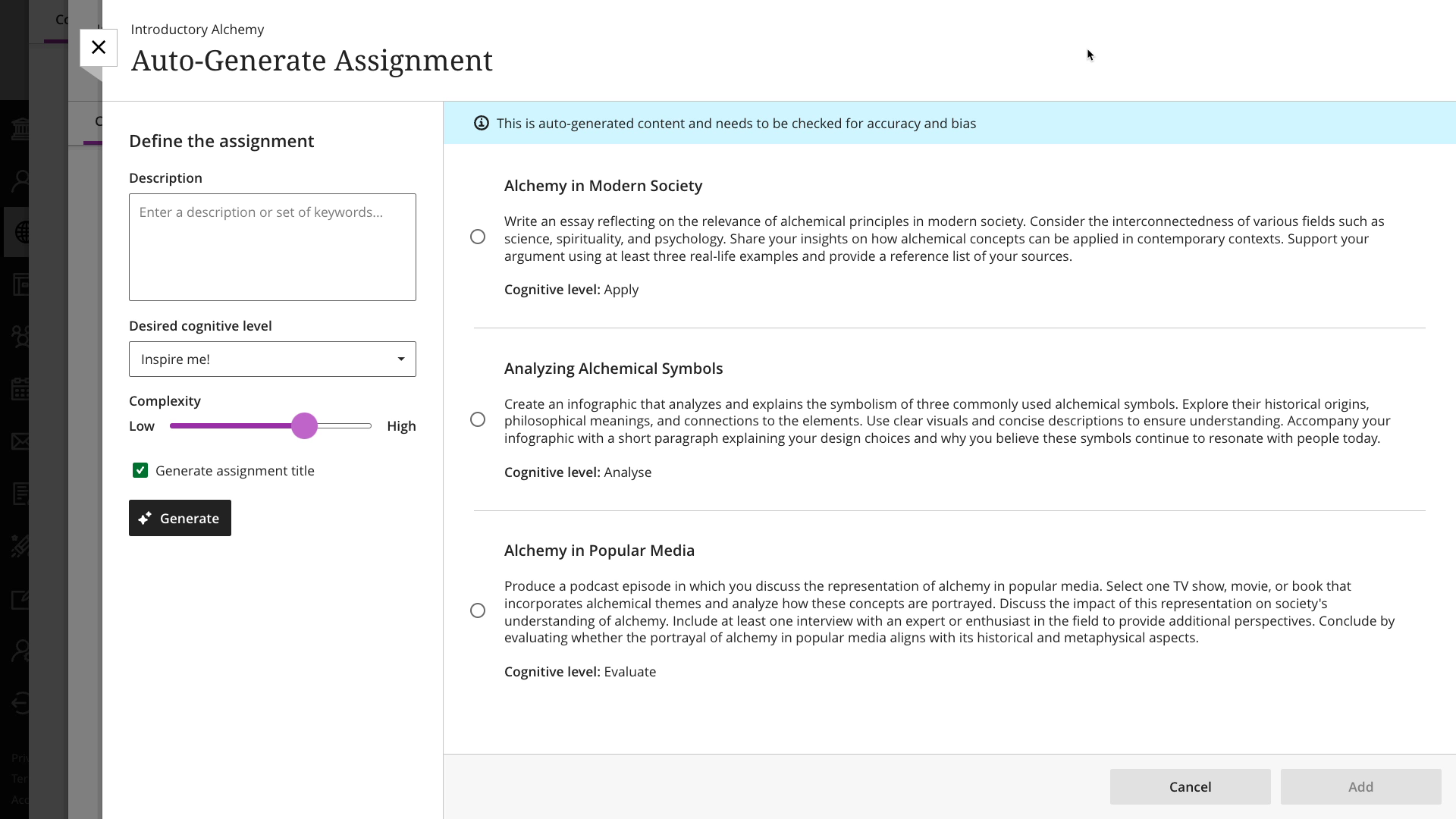
Task: Open Messages via the envelope icon
Action: [20, 442]
